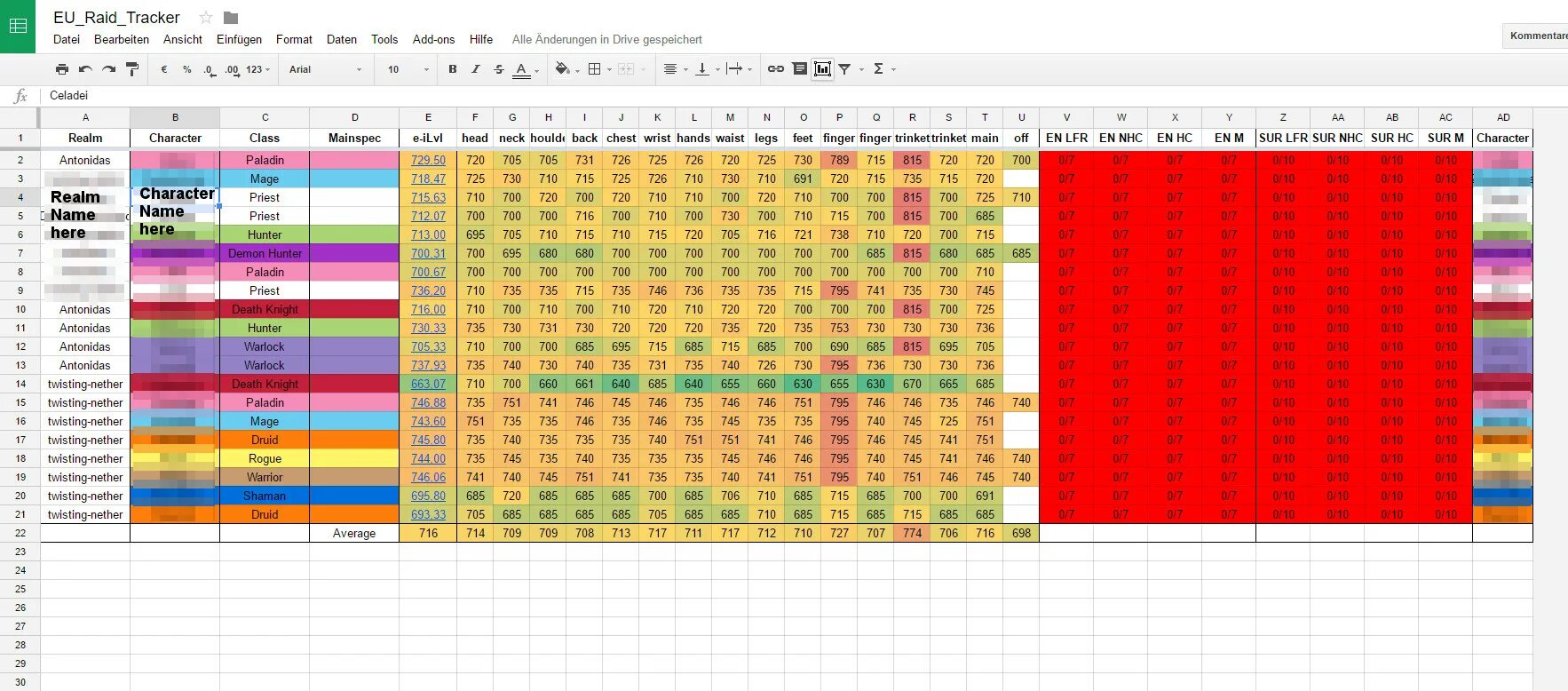
Task: Click the Warrior class cell
Action: 265,477
